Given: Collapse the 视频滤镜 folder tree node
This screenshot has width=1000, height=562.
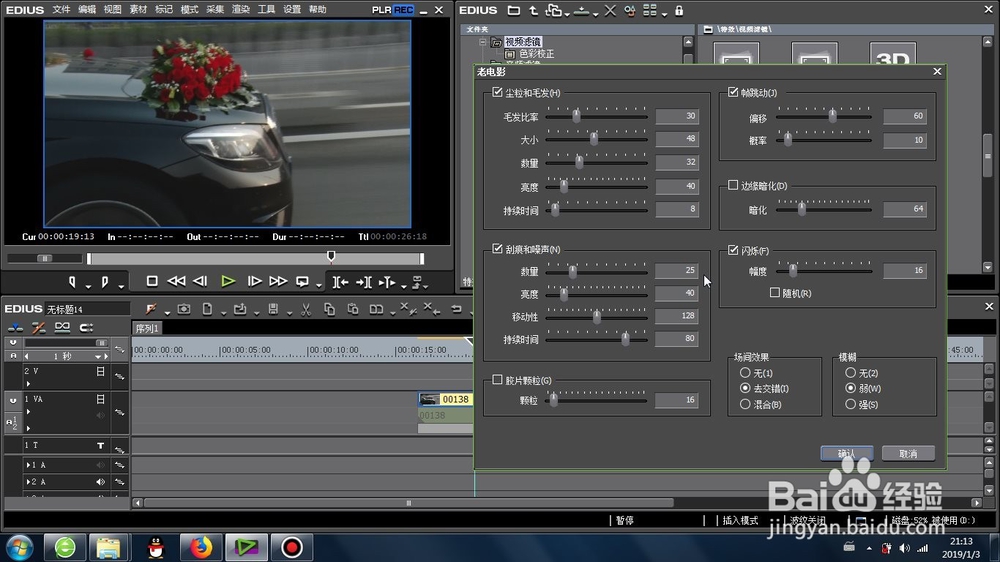Looking at the screenshot, I should click(483, 42).
